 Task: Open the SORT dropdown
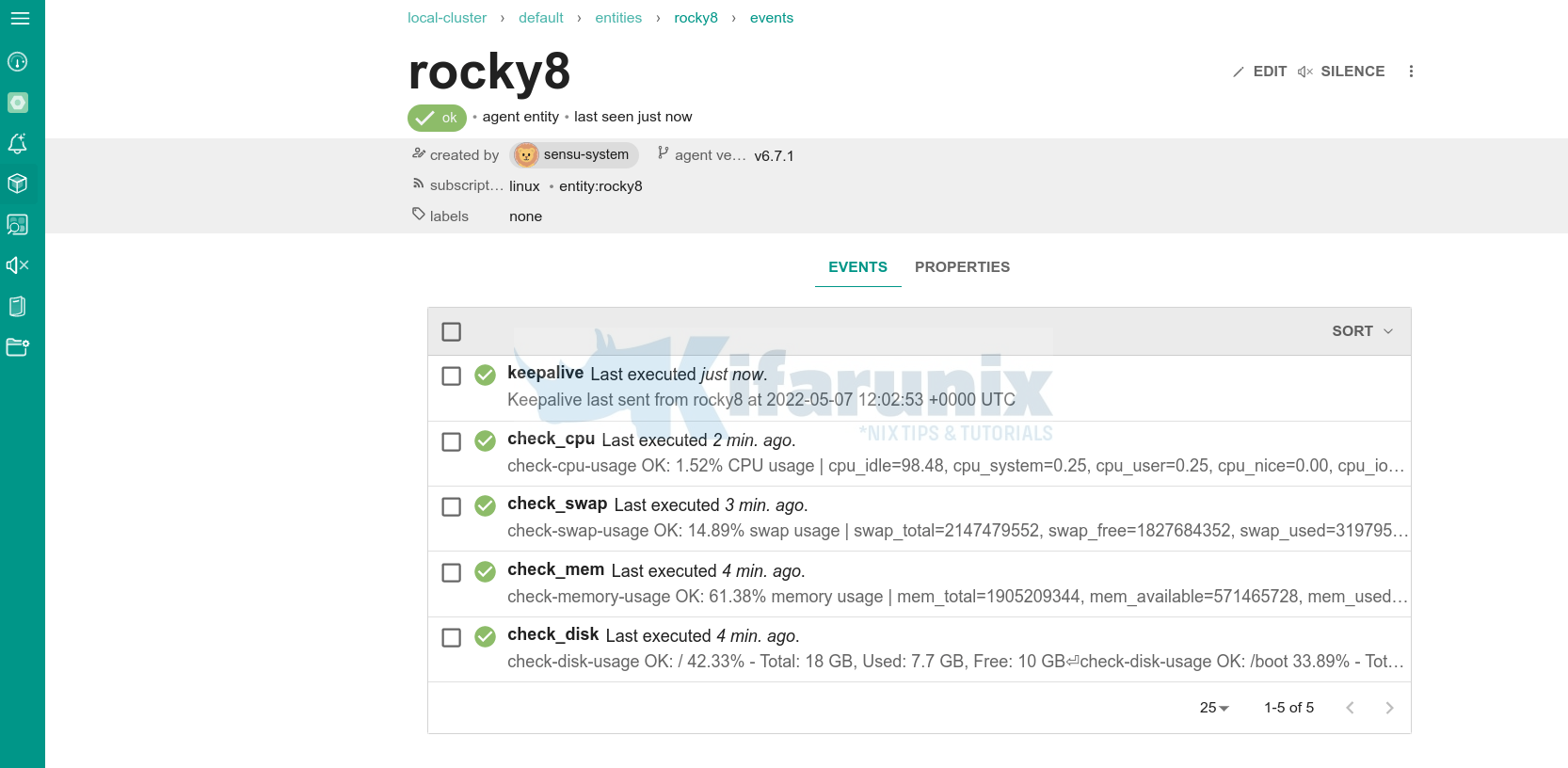(1362, 331)
